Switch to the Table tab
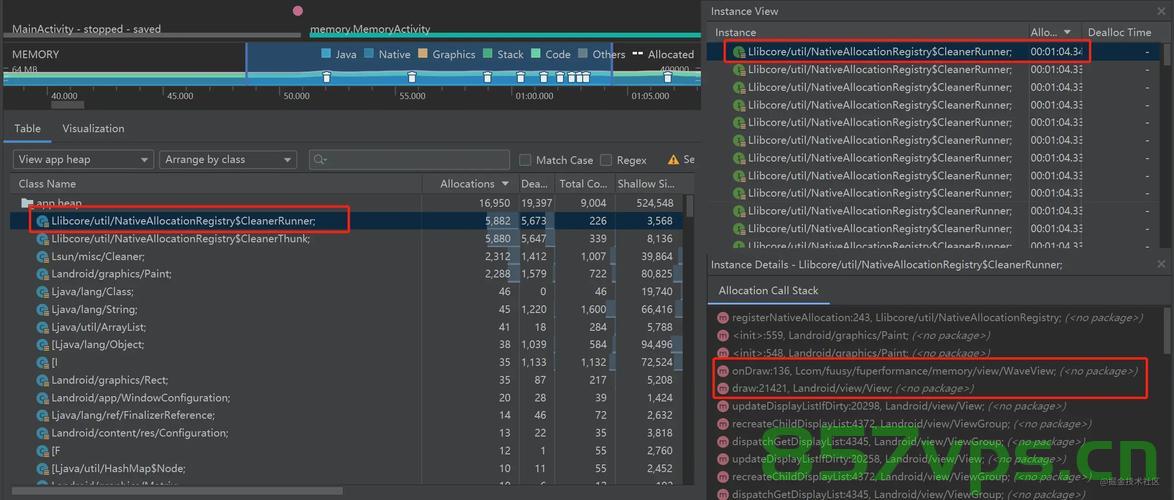1174x500 pixels. coord(28,129)
